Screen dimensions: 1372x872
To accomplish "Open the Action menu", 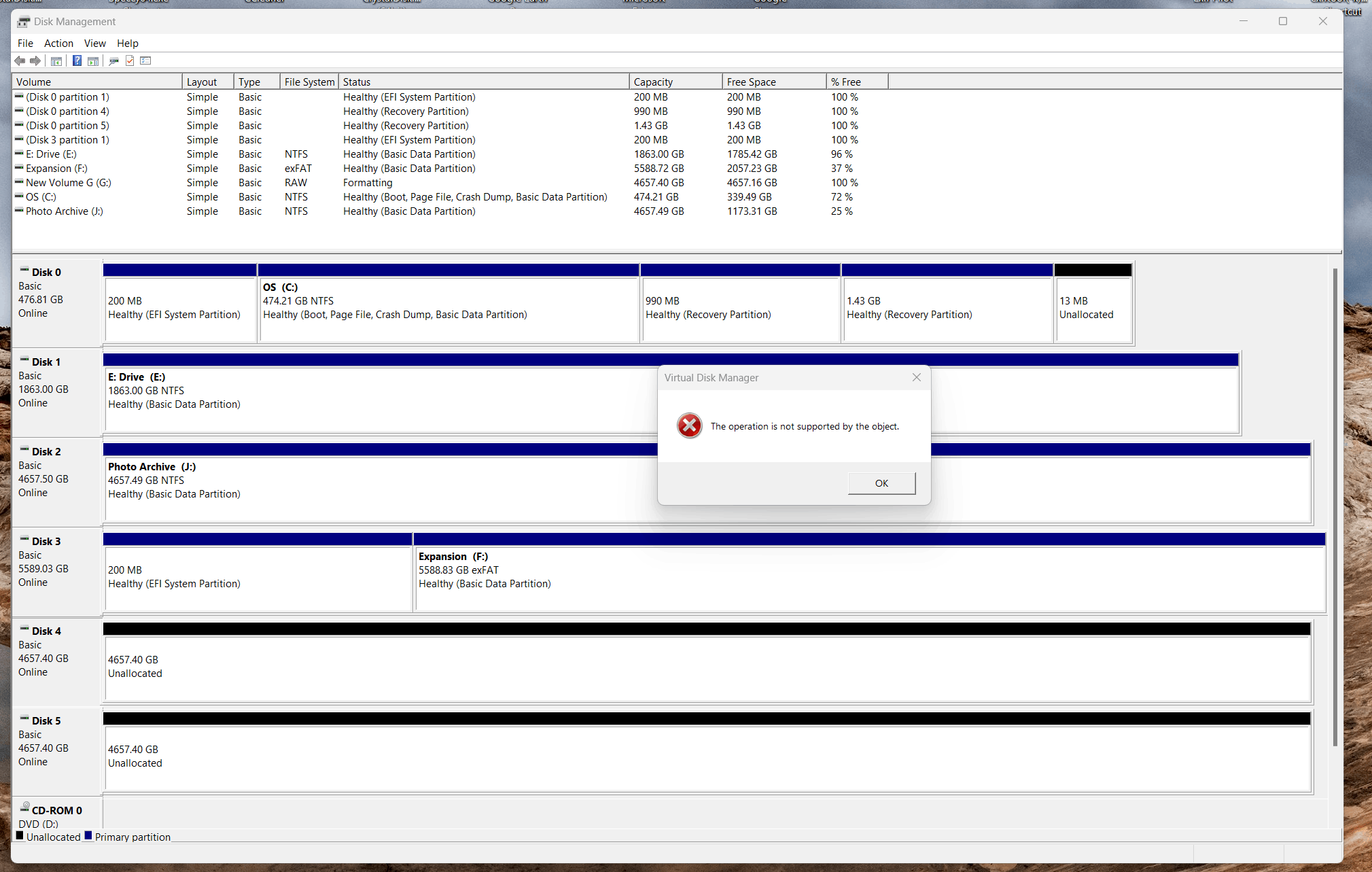I will (58, 43).
